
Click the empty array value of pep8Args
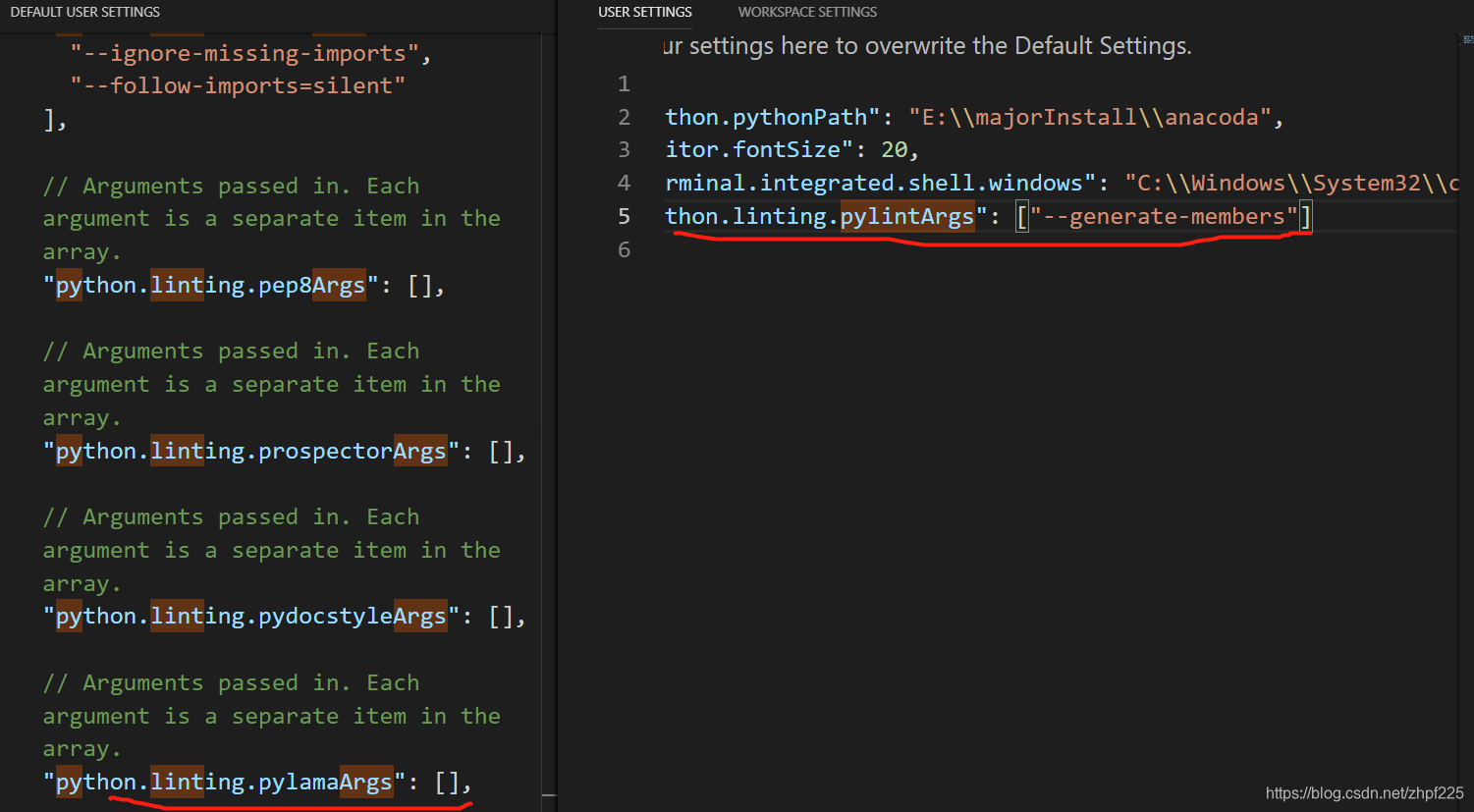(x=420, y=286)
